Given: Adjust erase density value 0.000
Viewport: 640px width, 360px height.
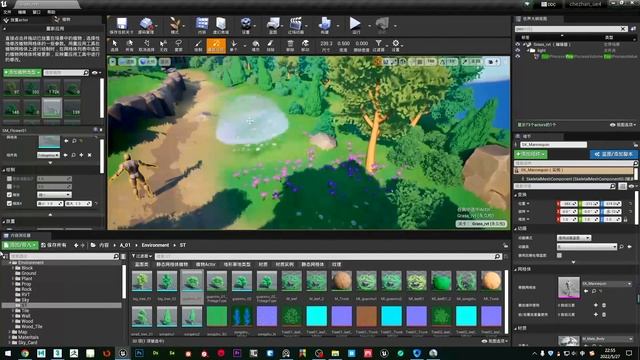Looking at the screenshot, I should [362, 43].
